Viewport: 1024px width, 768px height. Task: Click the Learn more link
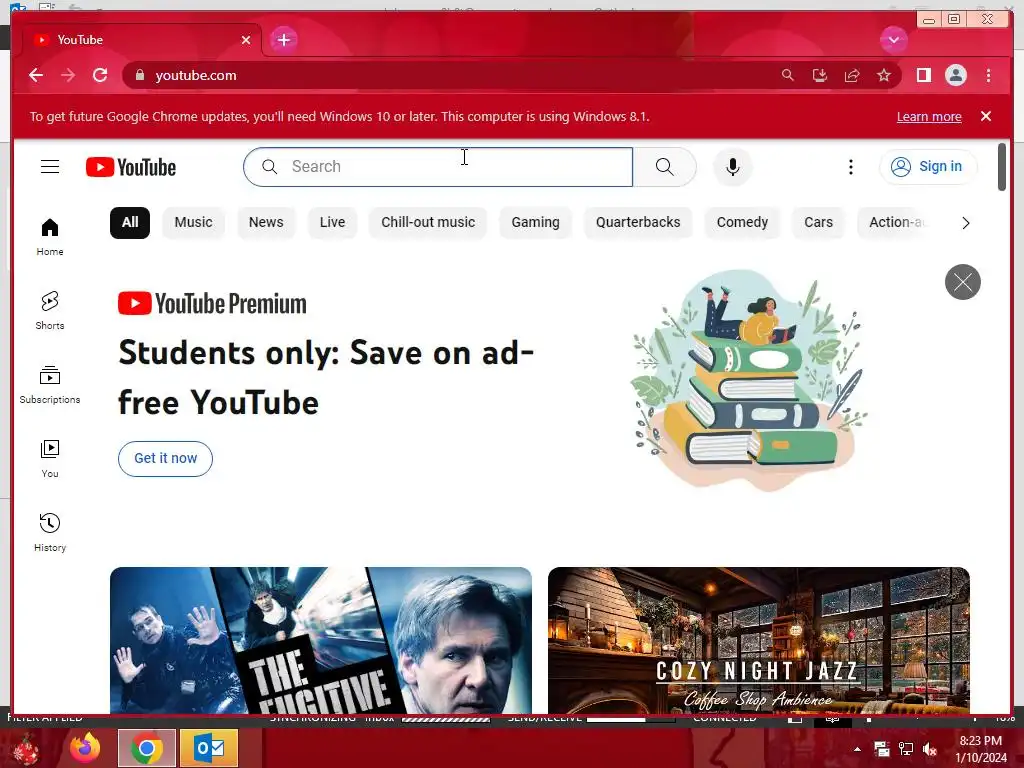coord(929,116)
